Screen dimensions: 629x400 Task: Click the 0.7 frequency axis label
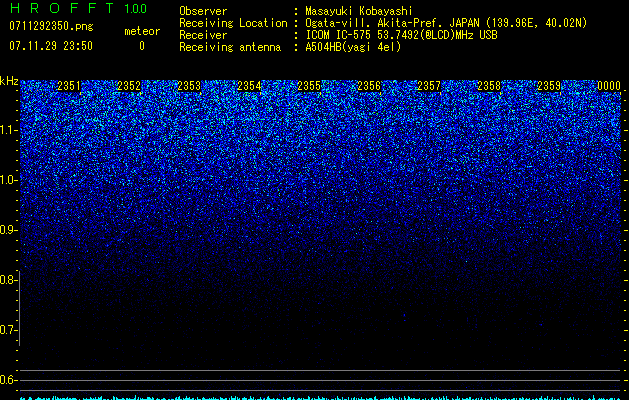(x=8, y=330)
